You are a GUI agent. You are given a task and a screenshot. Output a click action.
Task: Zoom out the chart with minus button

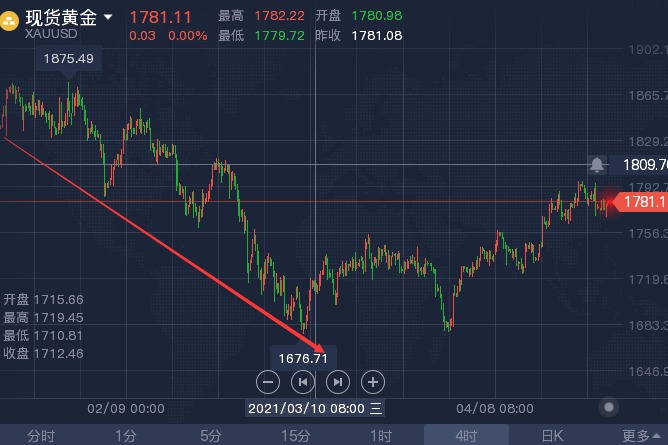(267, 381)
